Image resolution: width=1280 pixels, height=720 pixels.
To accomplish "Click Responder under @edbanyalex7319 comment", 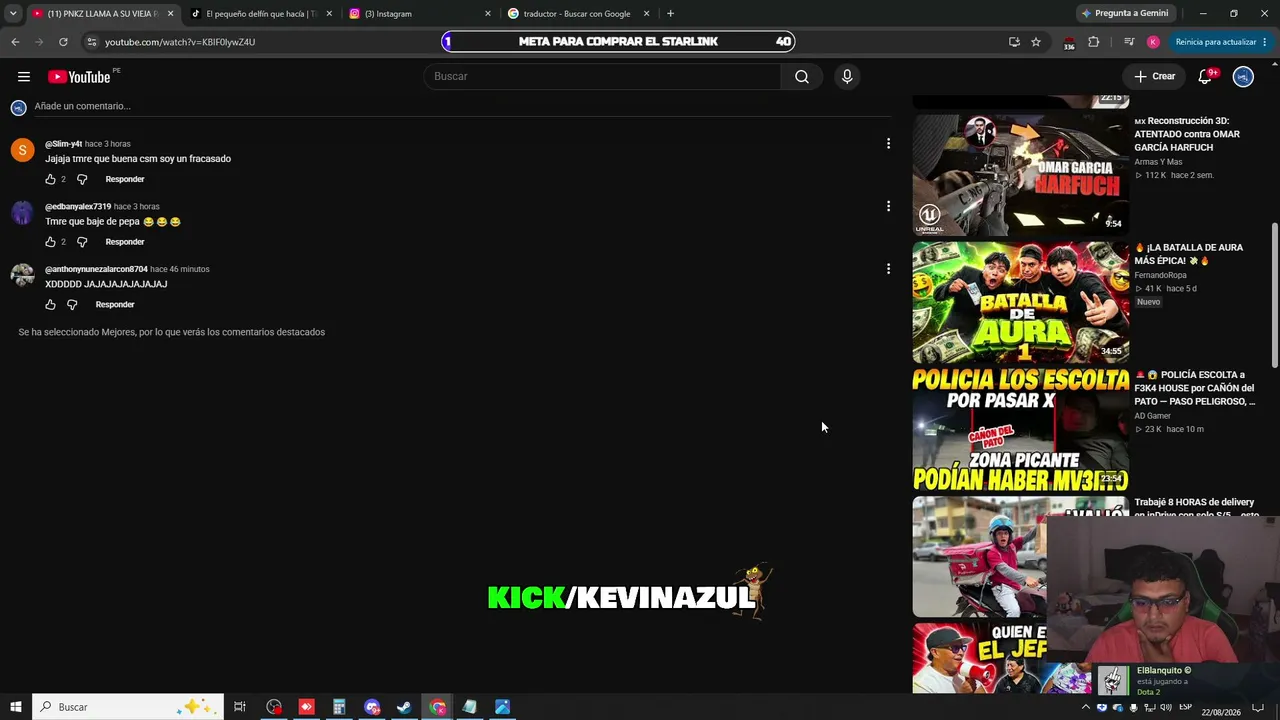I will pyautogui.click(x=125, y=242).
